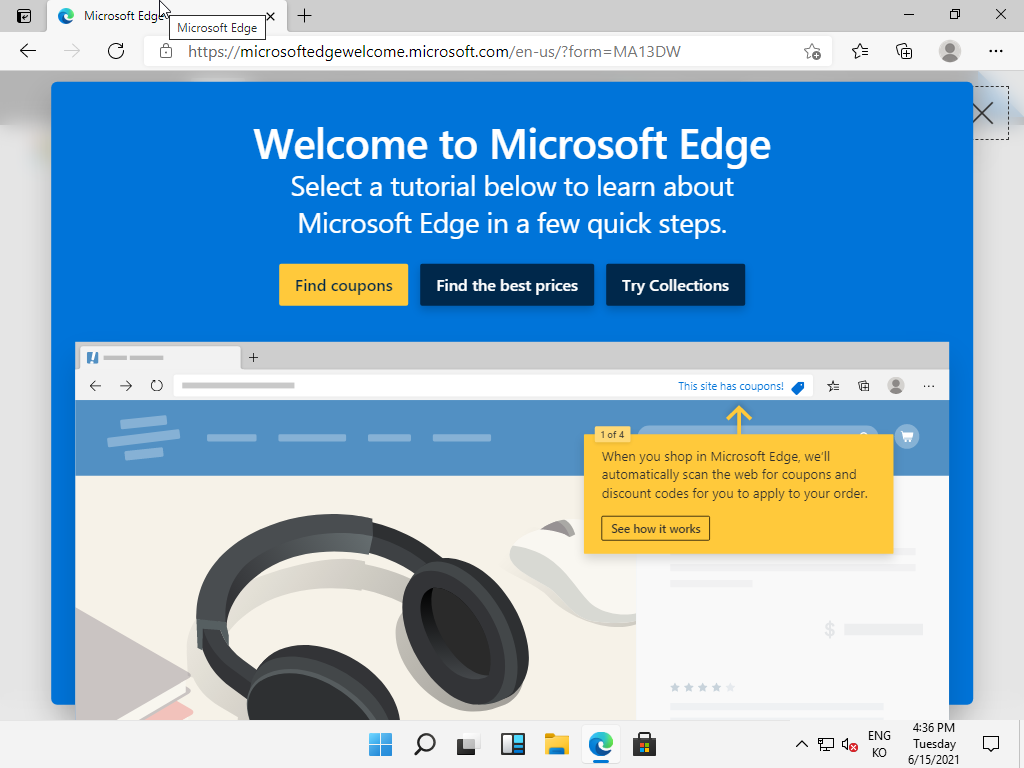The height and width of the screenshot is (768, 1024).
Task: Open the network status tray icon
Action: tap(825, 744)
